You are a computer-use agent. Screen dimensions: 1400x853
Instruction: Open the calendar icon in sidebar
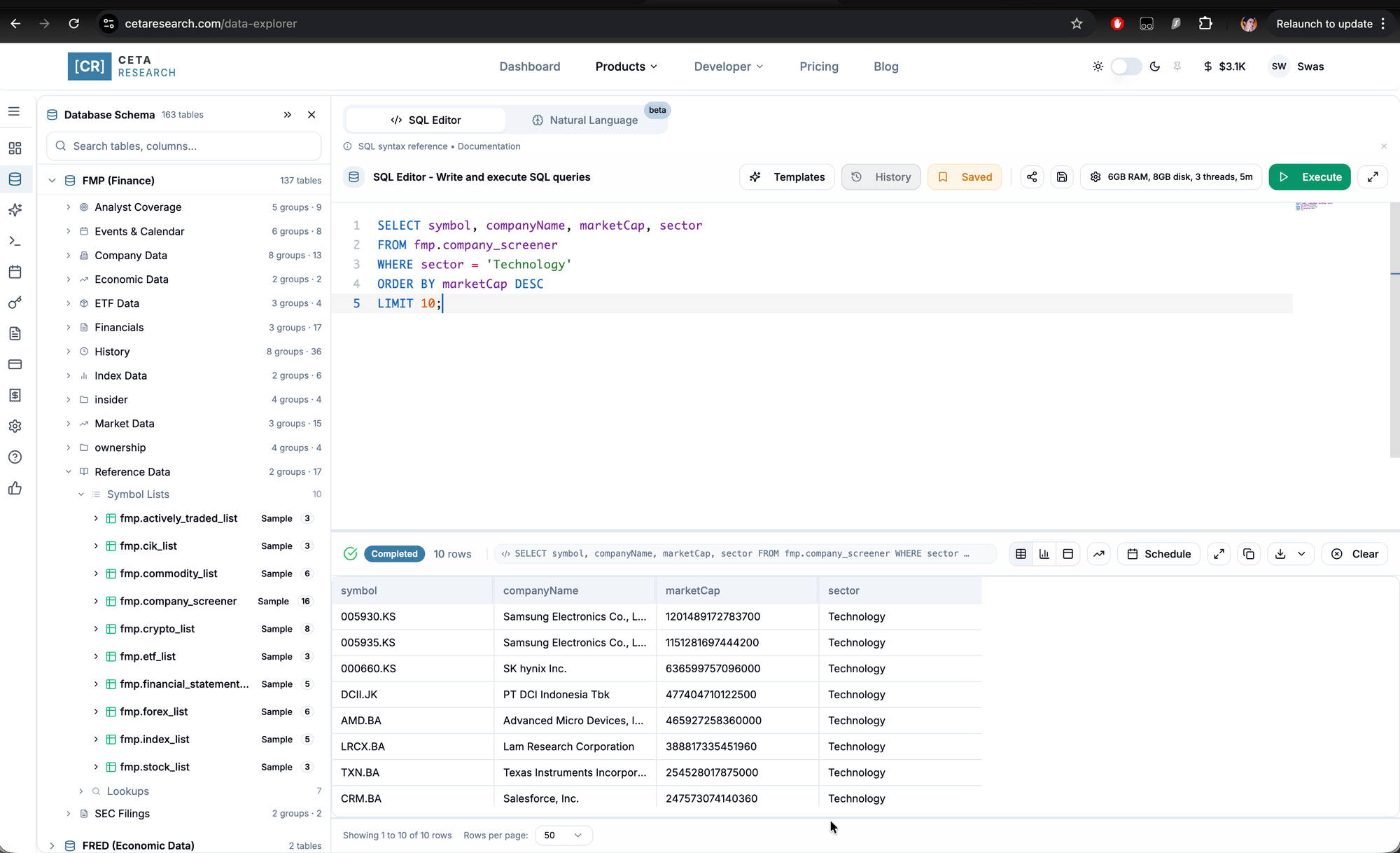pyautogui.click(x=15, y=272)
